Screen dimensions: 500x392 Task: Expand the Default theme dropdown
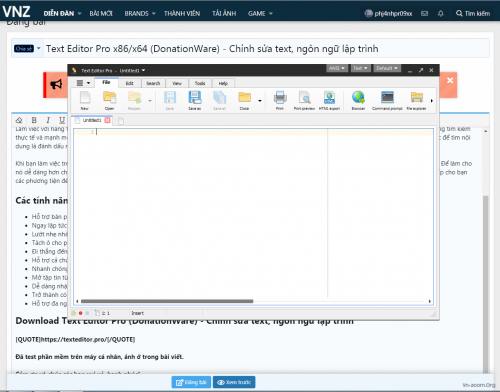387,68
